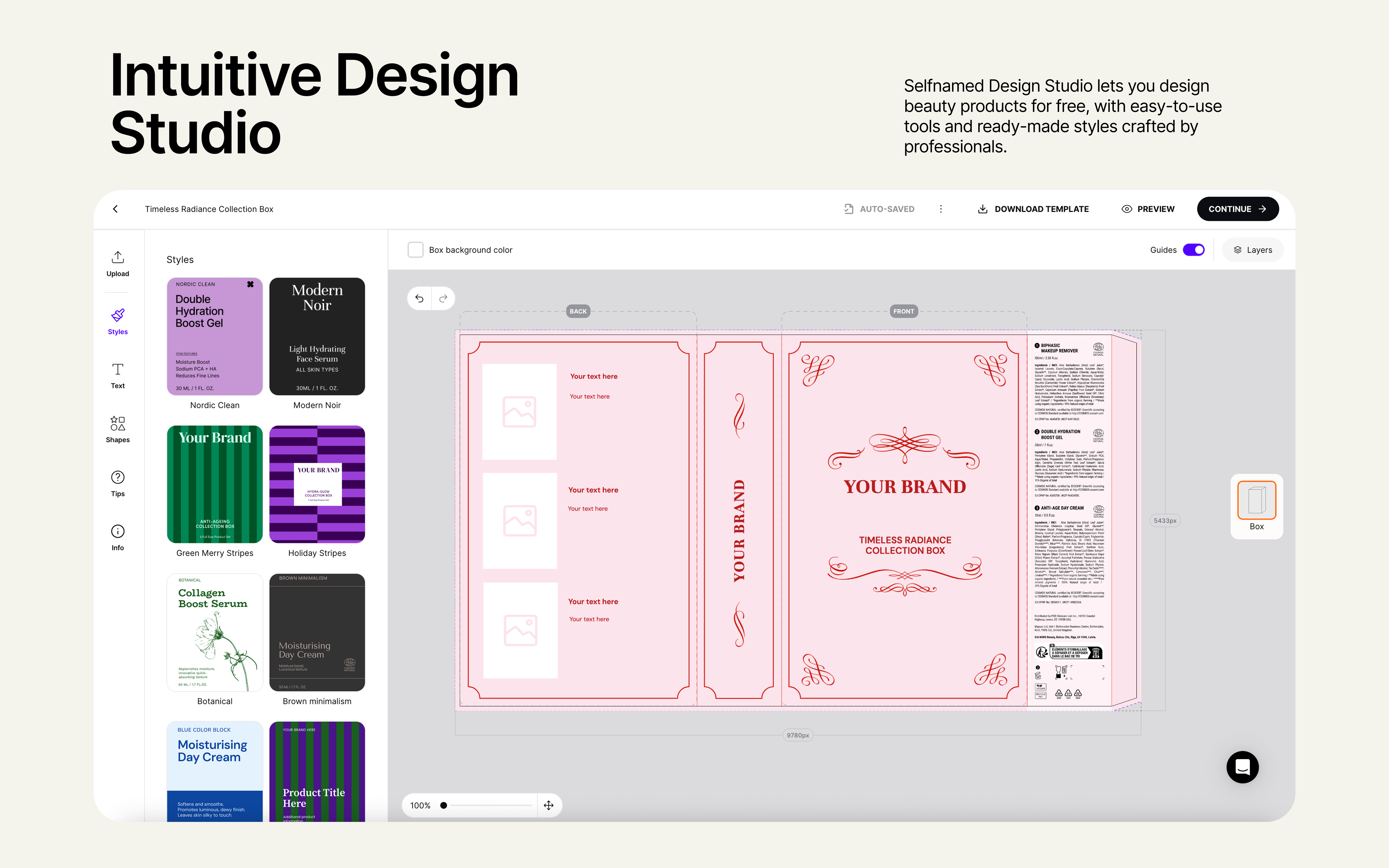1389x868 pixels.
Task: Select the pan canvas tool near zoom bar
Action: point(549,805)
